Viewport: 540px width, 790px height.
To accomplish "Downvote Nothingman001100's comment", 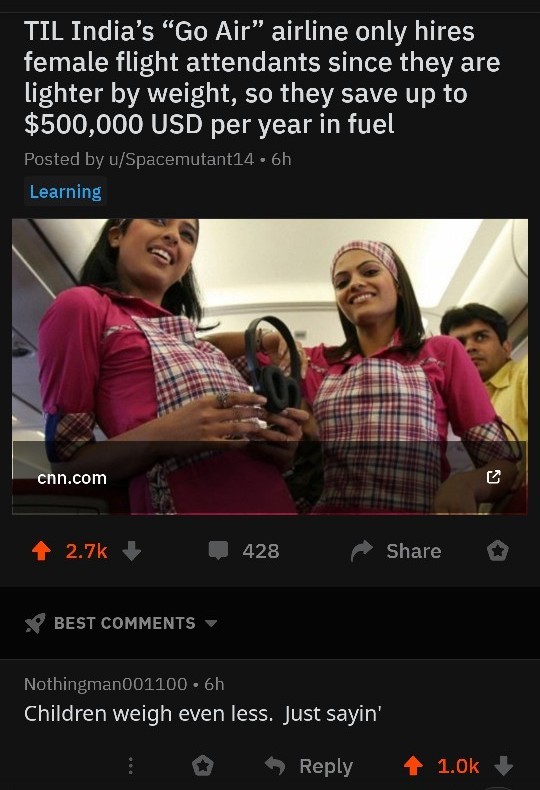I will click(x=503, y=766).
